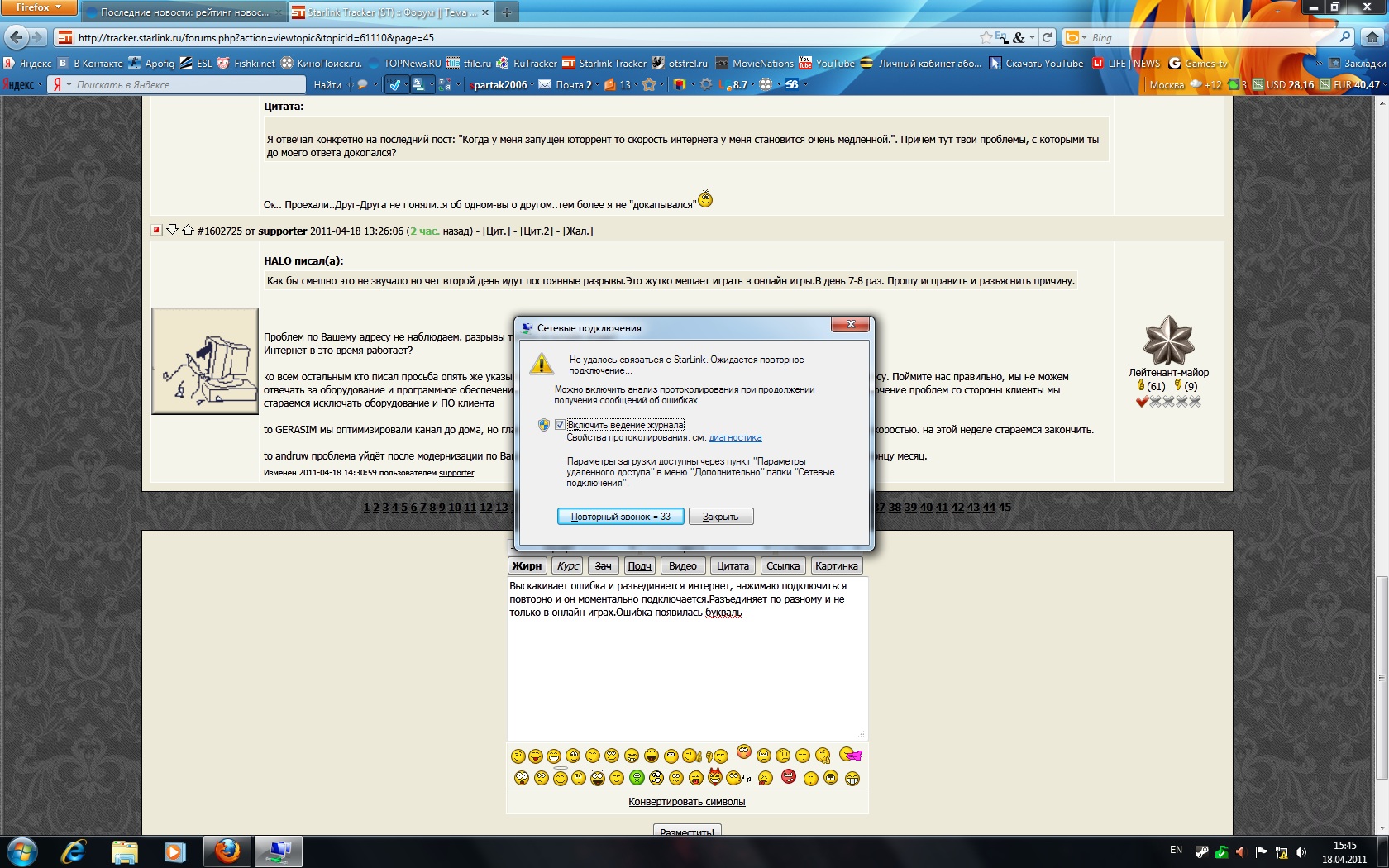This screenshot has width=1389, height=868.
Task: Click the vertical page scrollbar thumb
Action: click(1381, 677)
